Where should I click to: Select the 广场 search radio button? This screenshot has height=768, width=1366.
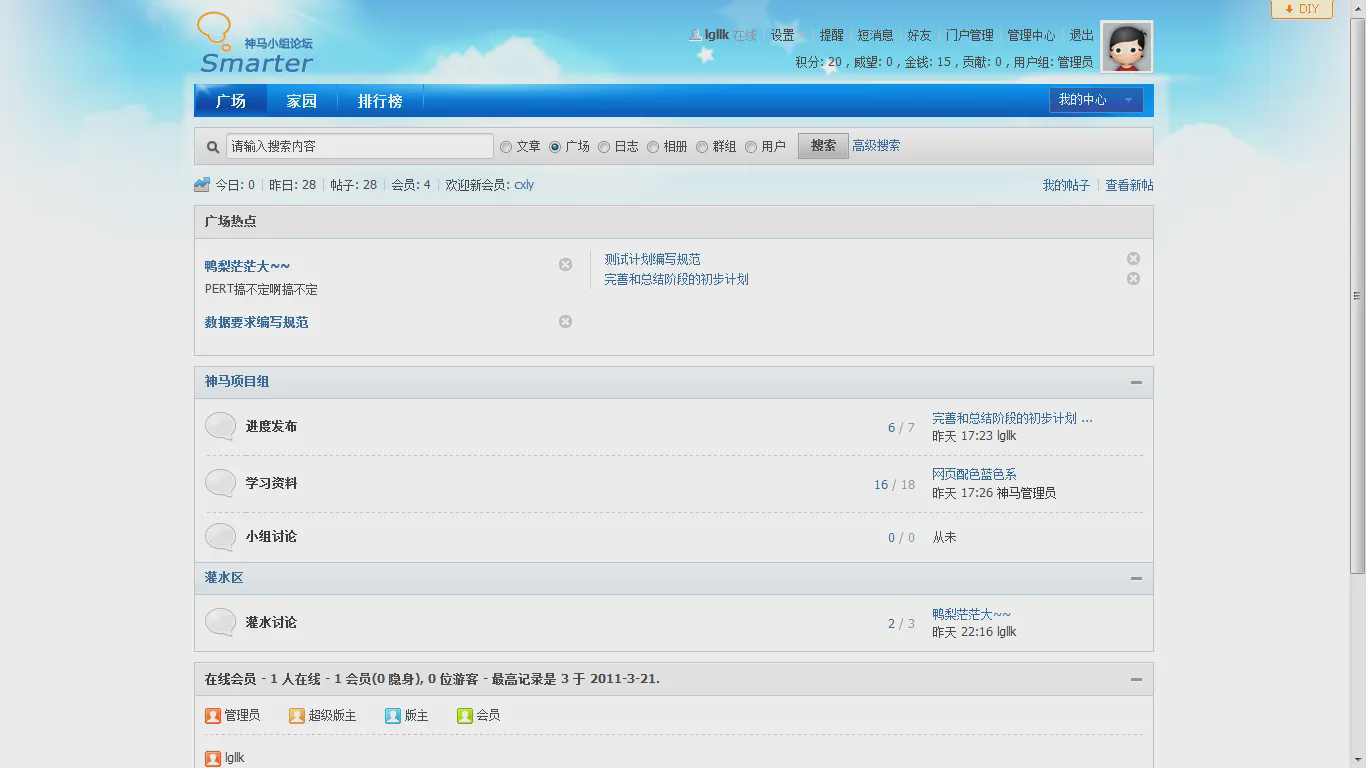[555, 147]
